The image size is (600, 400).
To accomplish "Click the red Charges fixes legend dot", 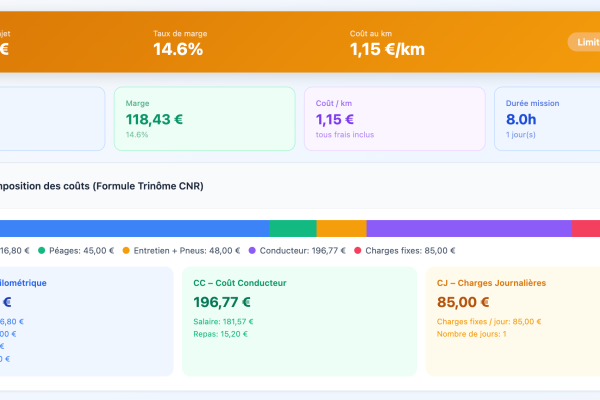I will tap(358, 251).
